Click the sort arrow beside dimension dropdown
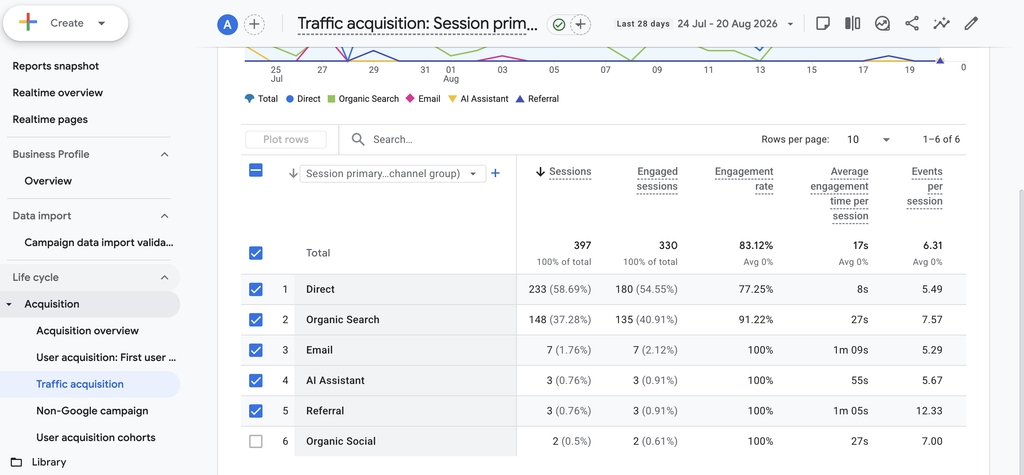The image size is (1024, 475). [293, 173]
